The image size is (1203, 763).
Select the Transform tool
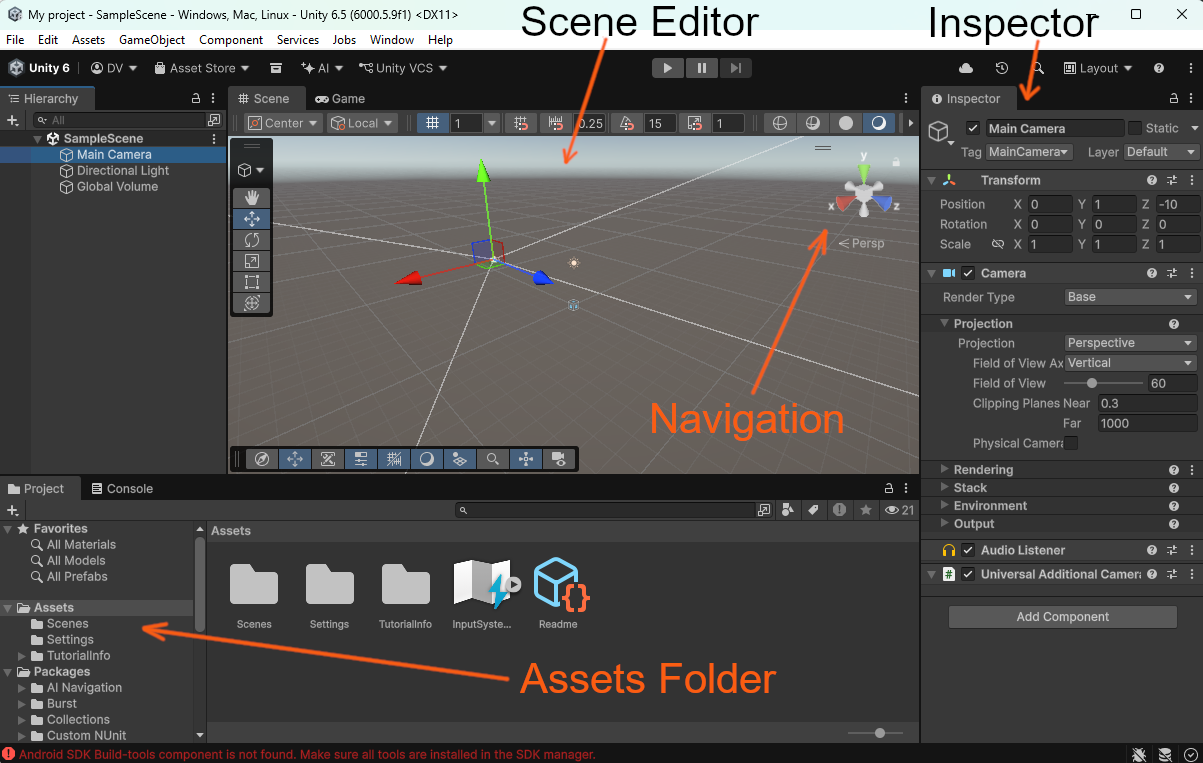(x=252, y=303)
